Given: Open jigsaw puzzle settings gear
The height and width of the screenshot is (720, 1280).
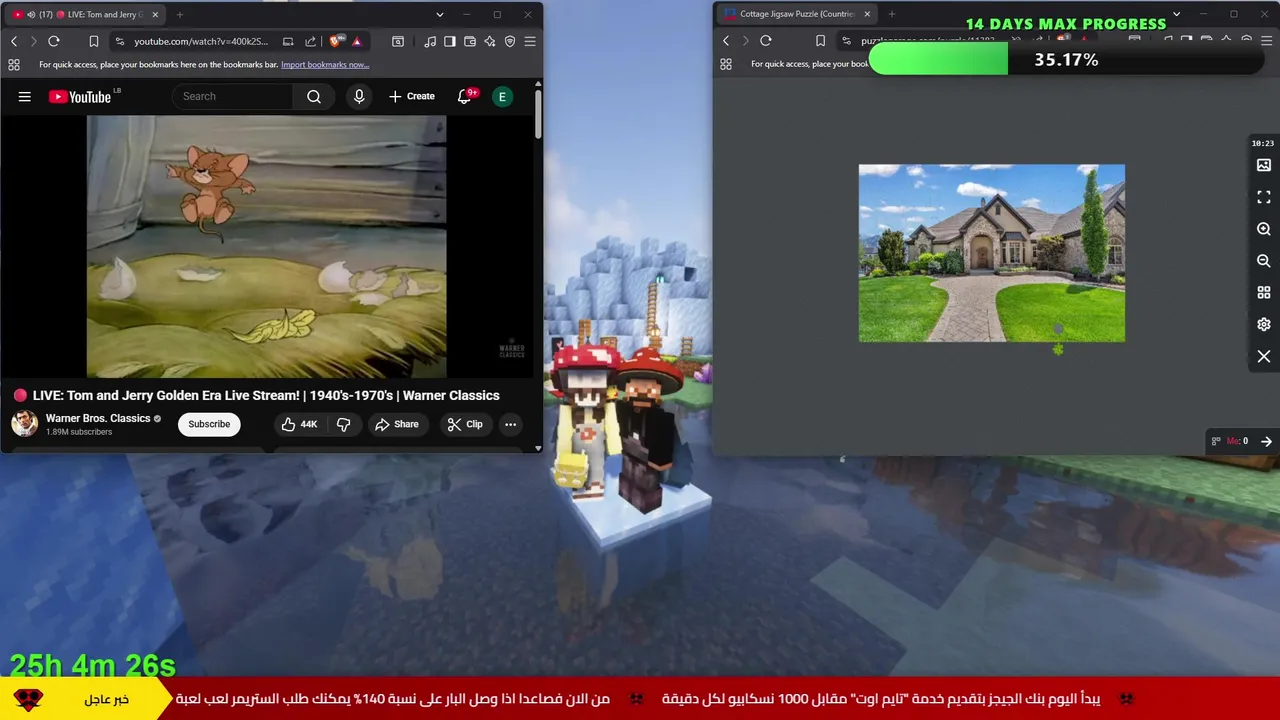Looking at the screenshot, I should pos(1264,325).
